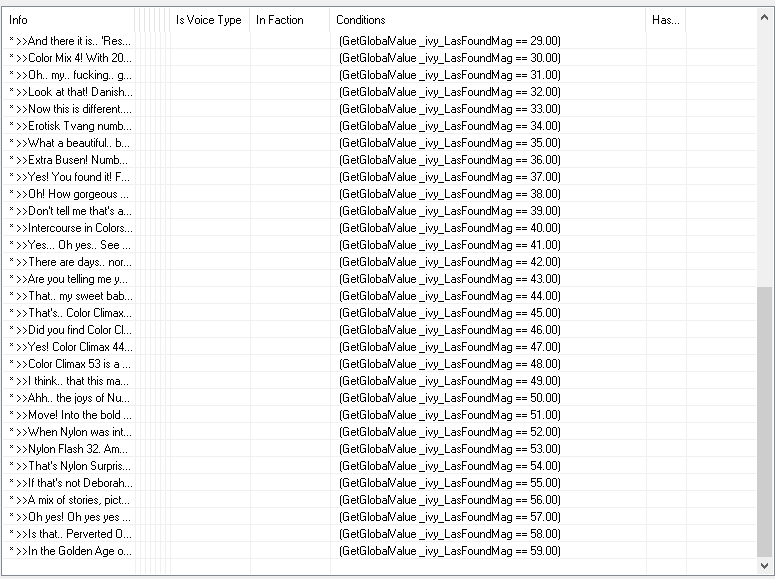Click the condition _ivy_LasFoundMag == 50.00
This screenshot has height=579, width=775.
click(450, 398)
